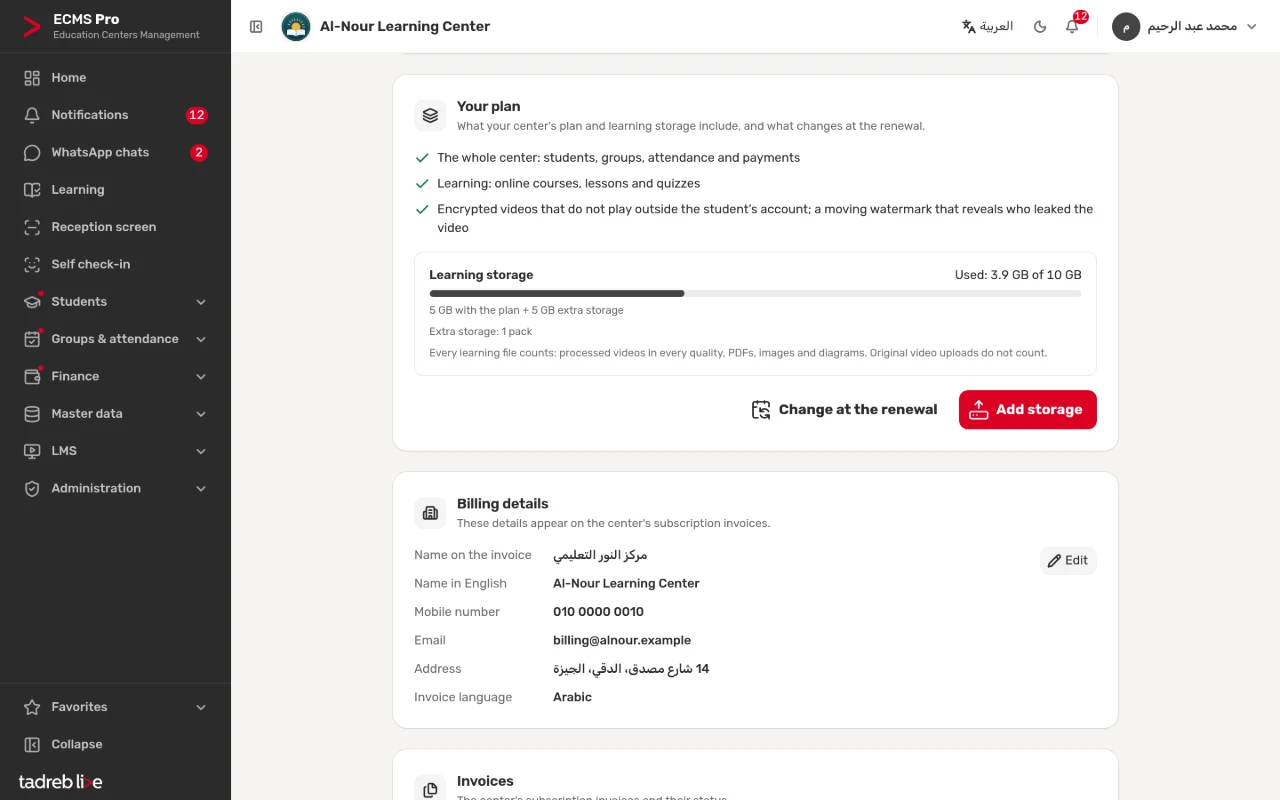Edit the billing details
This screenshot has width=1280, height=800.
[x=1068, y=561]
